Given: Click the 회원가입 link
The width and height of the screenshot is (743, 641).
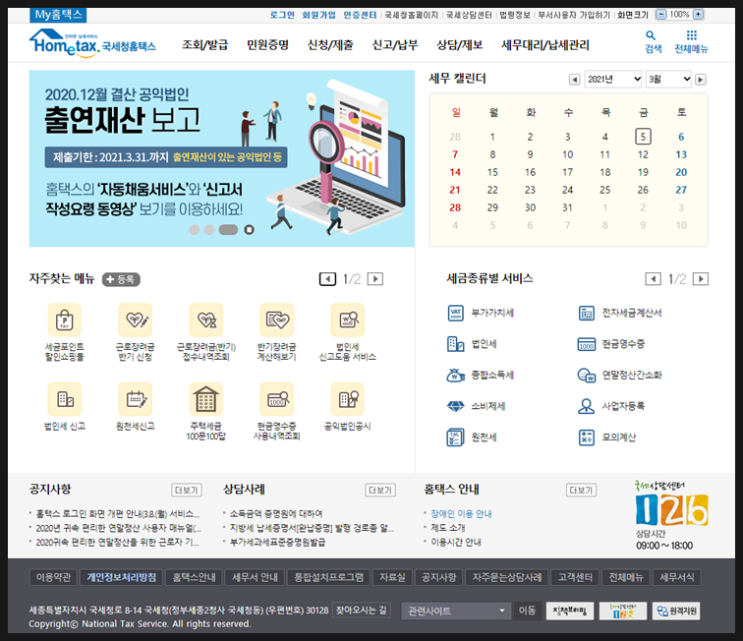Looking at the screenshot, I should (x=318, y=15).
